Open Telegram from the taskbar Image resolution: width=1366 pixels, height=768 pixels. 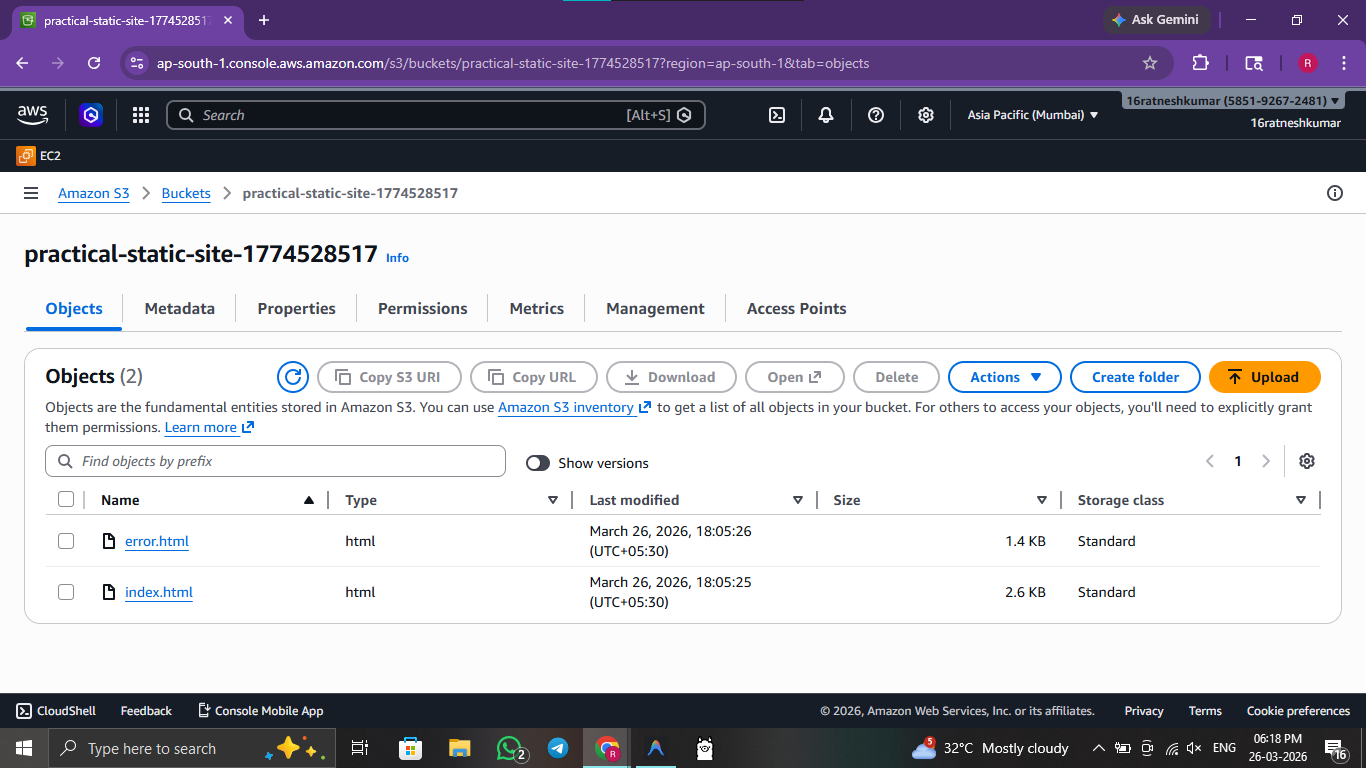pyautogui.click(x=558, y=748)
